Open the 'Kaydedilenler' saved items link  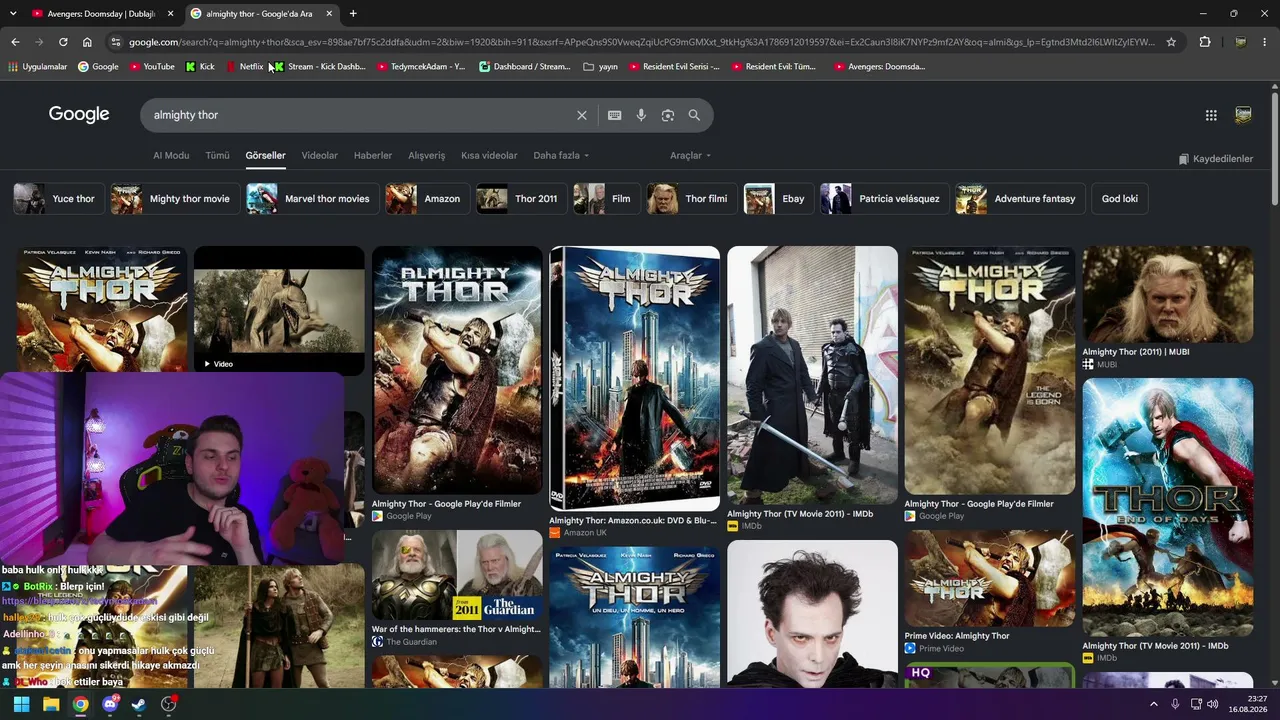coord(1215,159)
